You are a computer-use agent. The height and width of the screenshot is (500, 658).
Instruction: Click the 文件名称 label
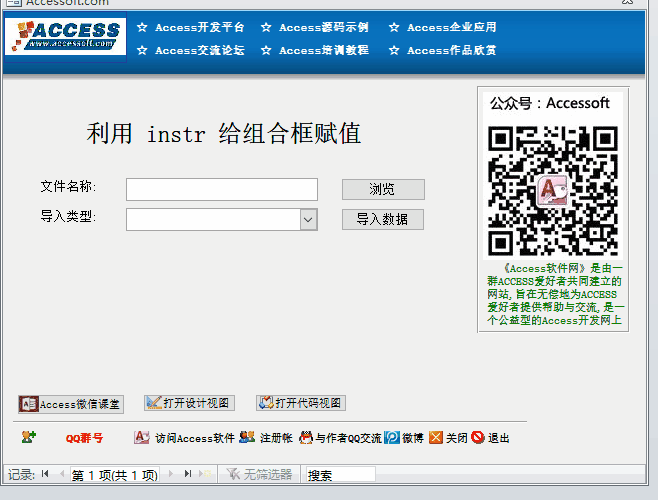coord(68,186)
